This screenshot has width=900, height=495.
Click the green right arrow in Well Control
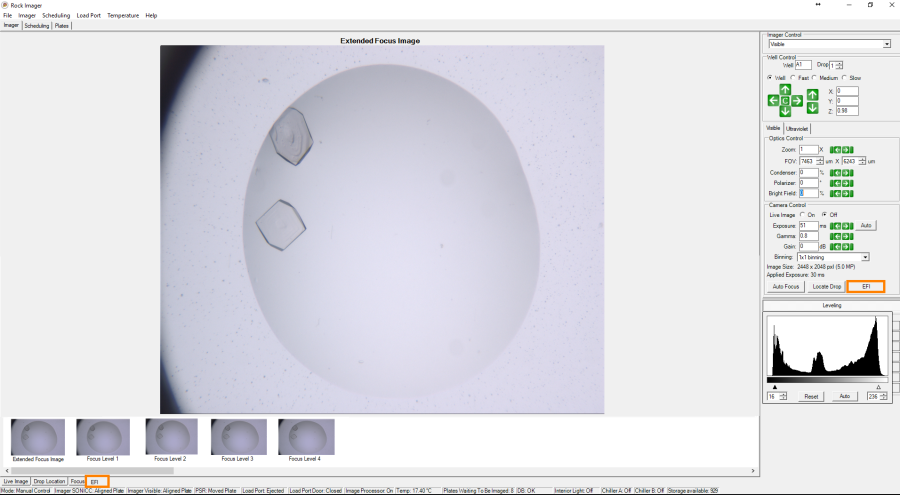797,100
